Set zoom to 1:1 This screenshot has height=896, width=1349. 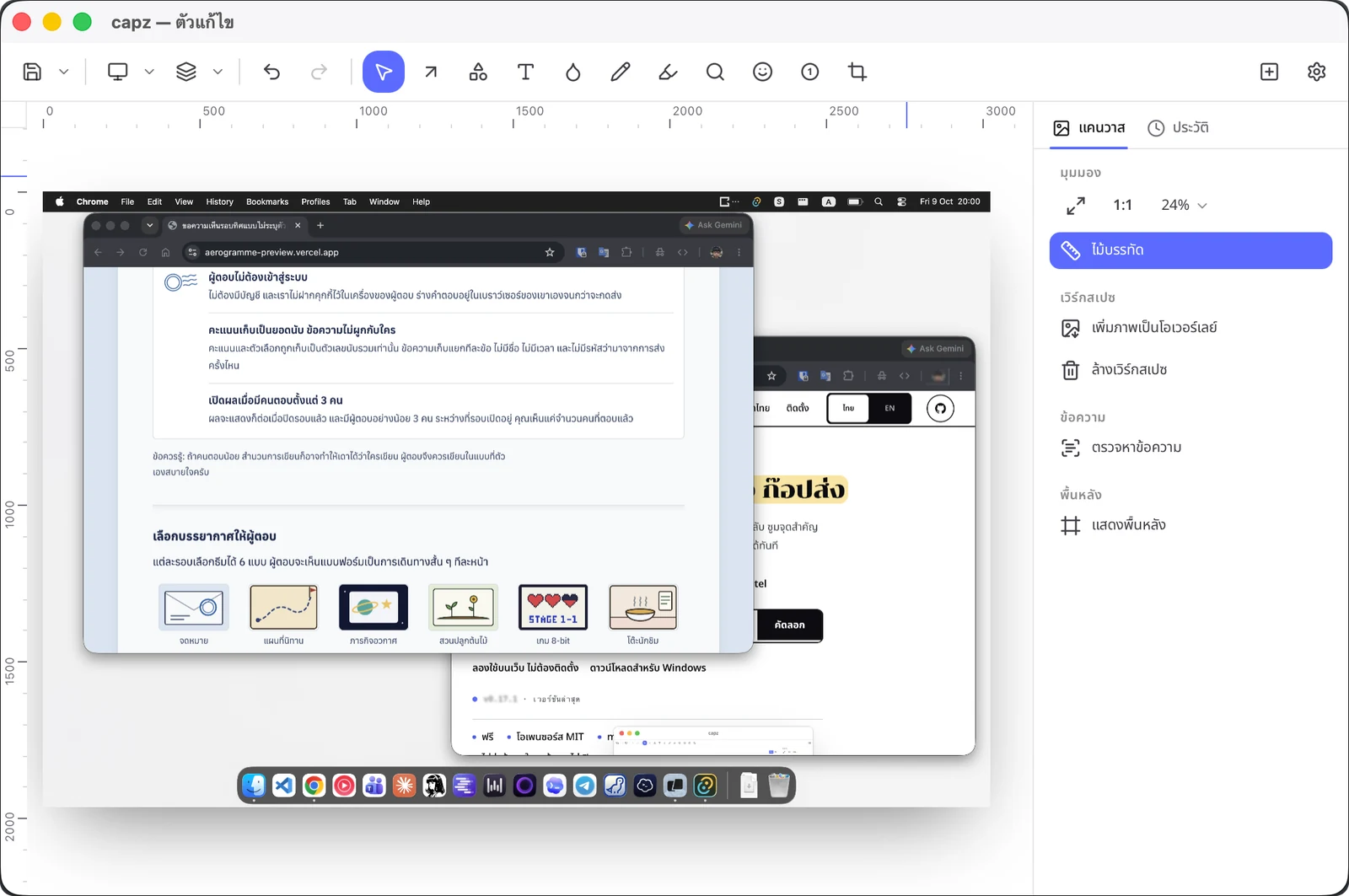pos(1122,205)
